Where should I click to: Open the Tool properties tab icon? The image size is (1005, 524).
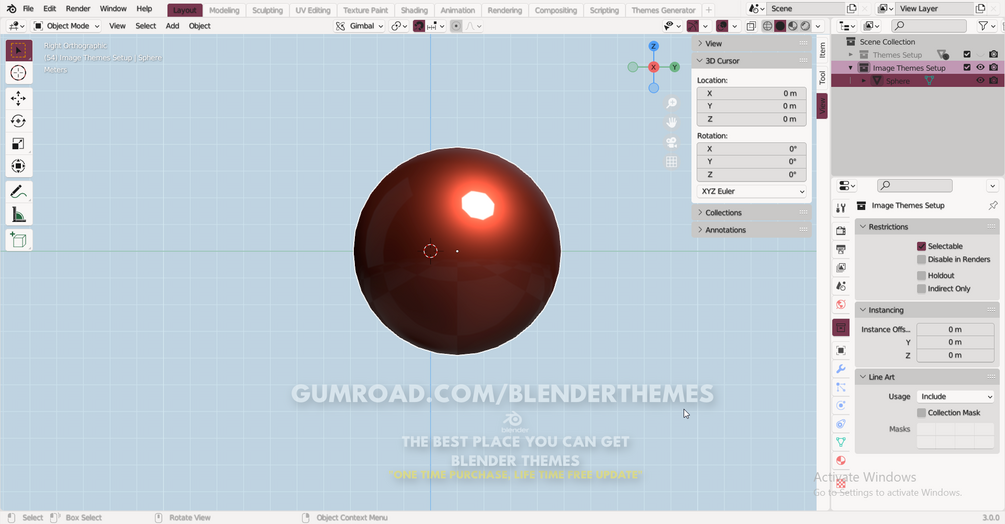pyautogui.click(x=841, y=208)
